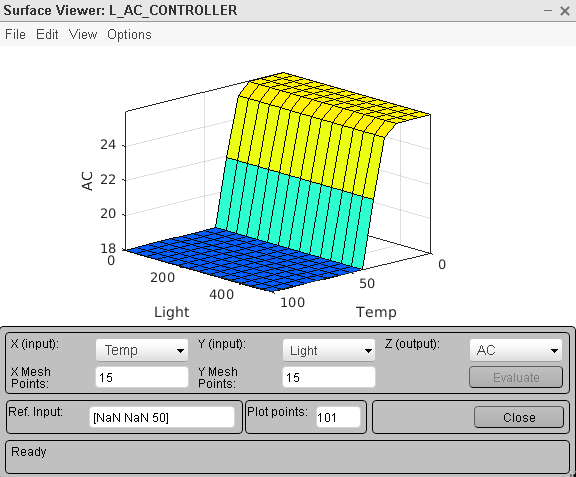Click the Ref. Input: label
576x477 pixels.
35,412
